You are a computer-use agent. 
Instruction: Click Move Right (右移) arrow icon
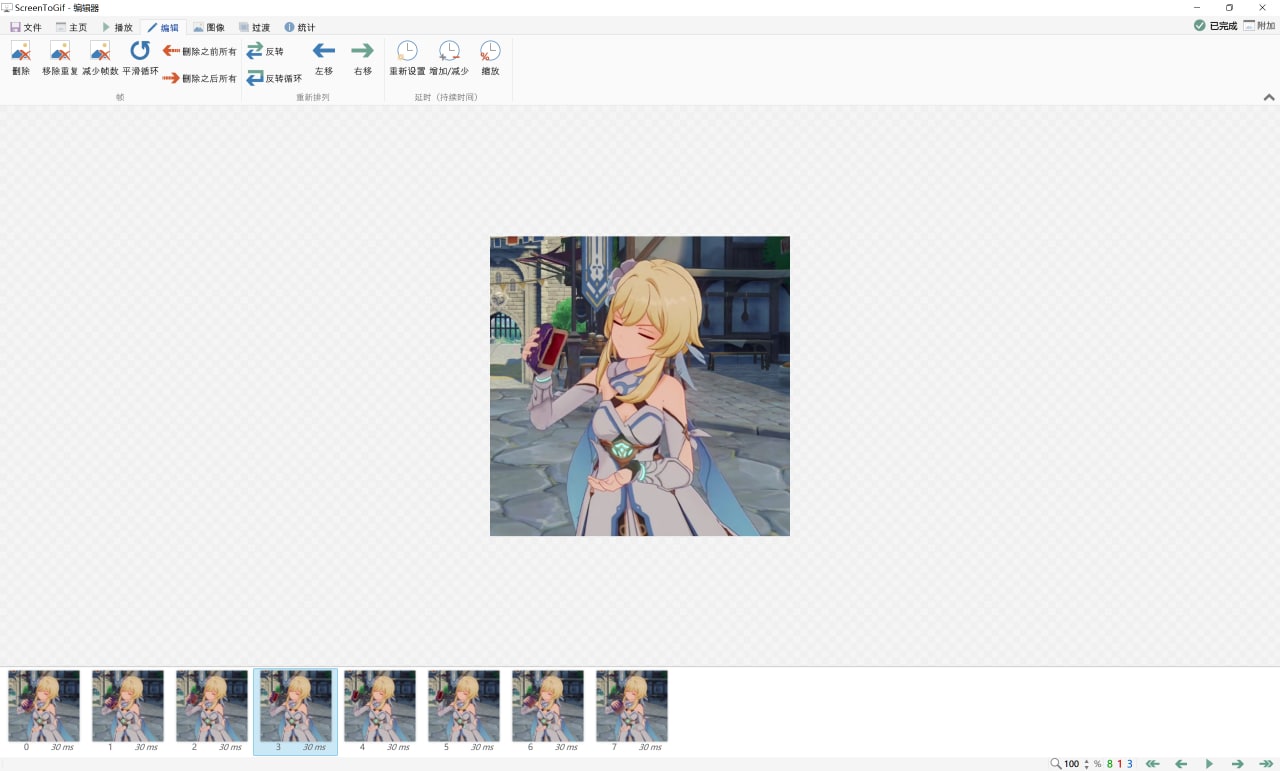[x=362, y=52]
